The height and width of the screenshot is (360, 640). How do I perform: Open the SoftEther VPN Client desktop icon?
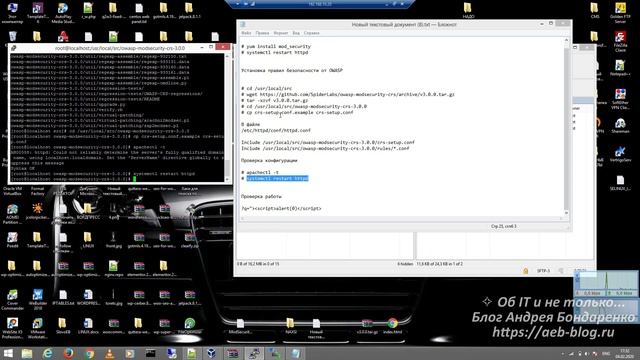[620, 99]
